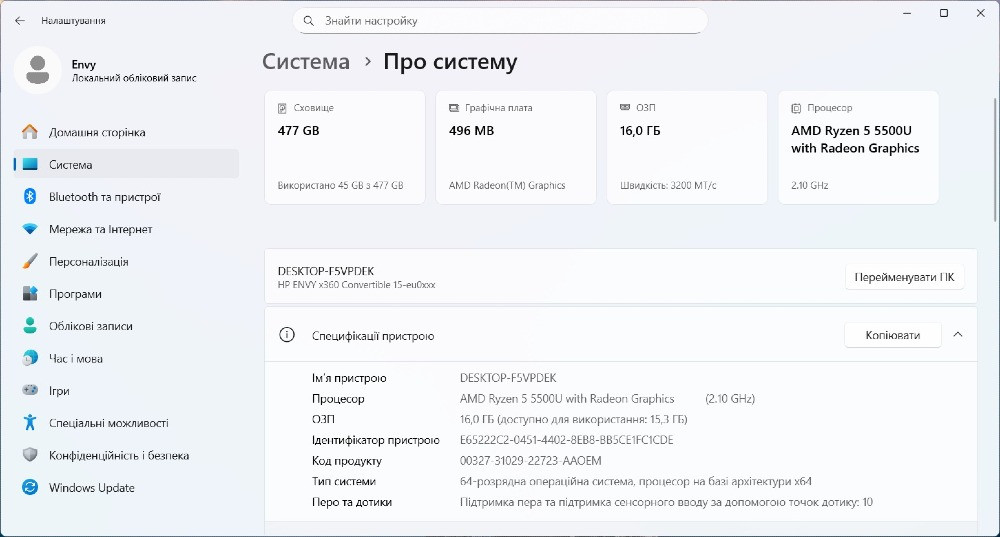This screenshot has width=1000, height=537.
Task: Open the Графічна плата 496 MB card
Action: click(x=516, y=147)
